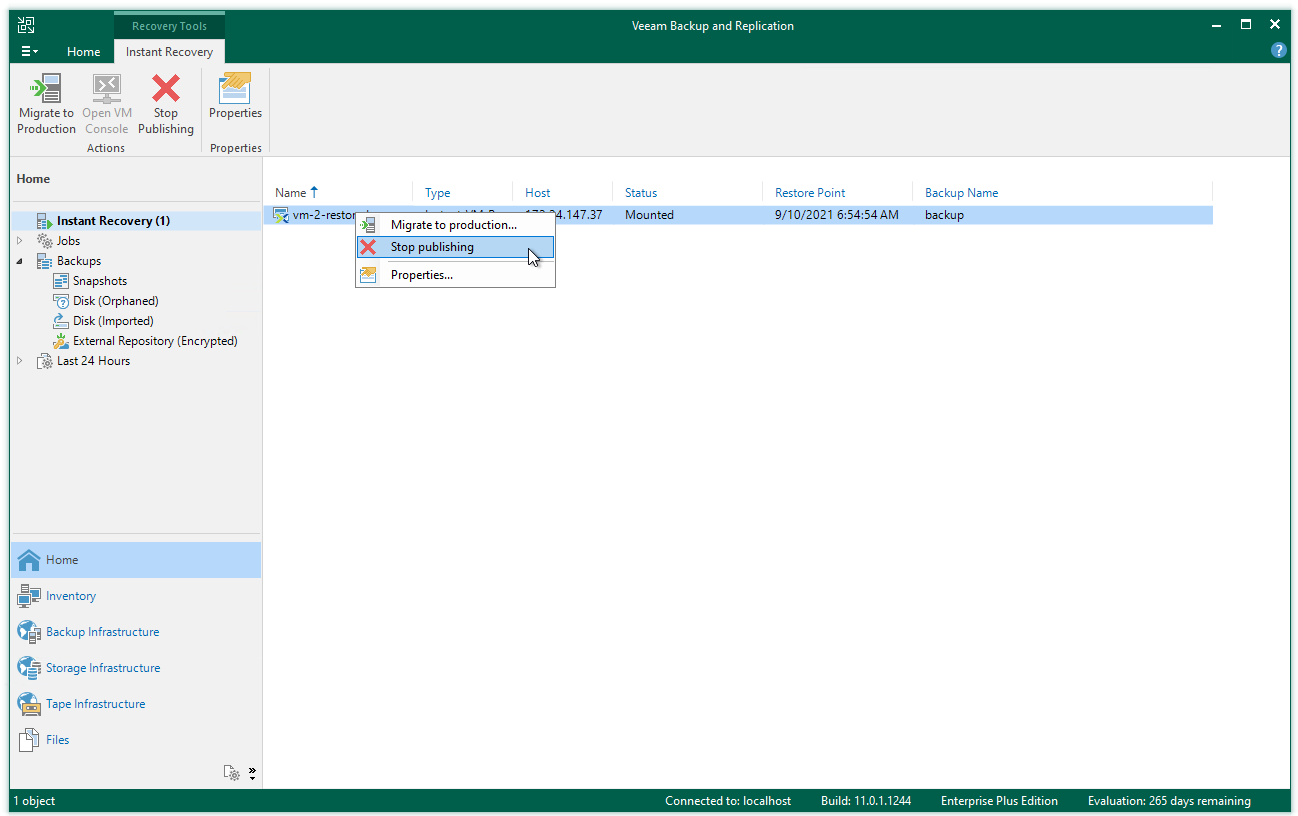Click the Inventory icon
The width and height of the screenshot is (1298, 816).
pos(29,596)
